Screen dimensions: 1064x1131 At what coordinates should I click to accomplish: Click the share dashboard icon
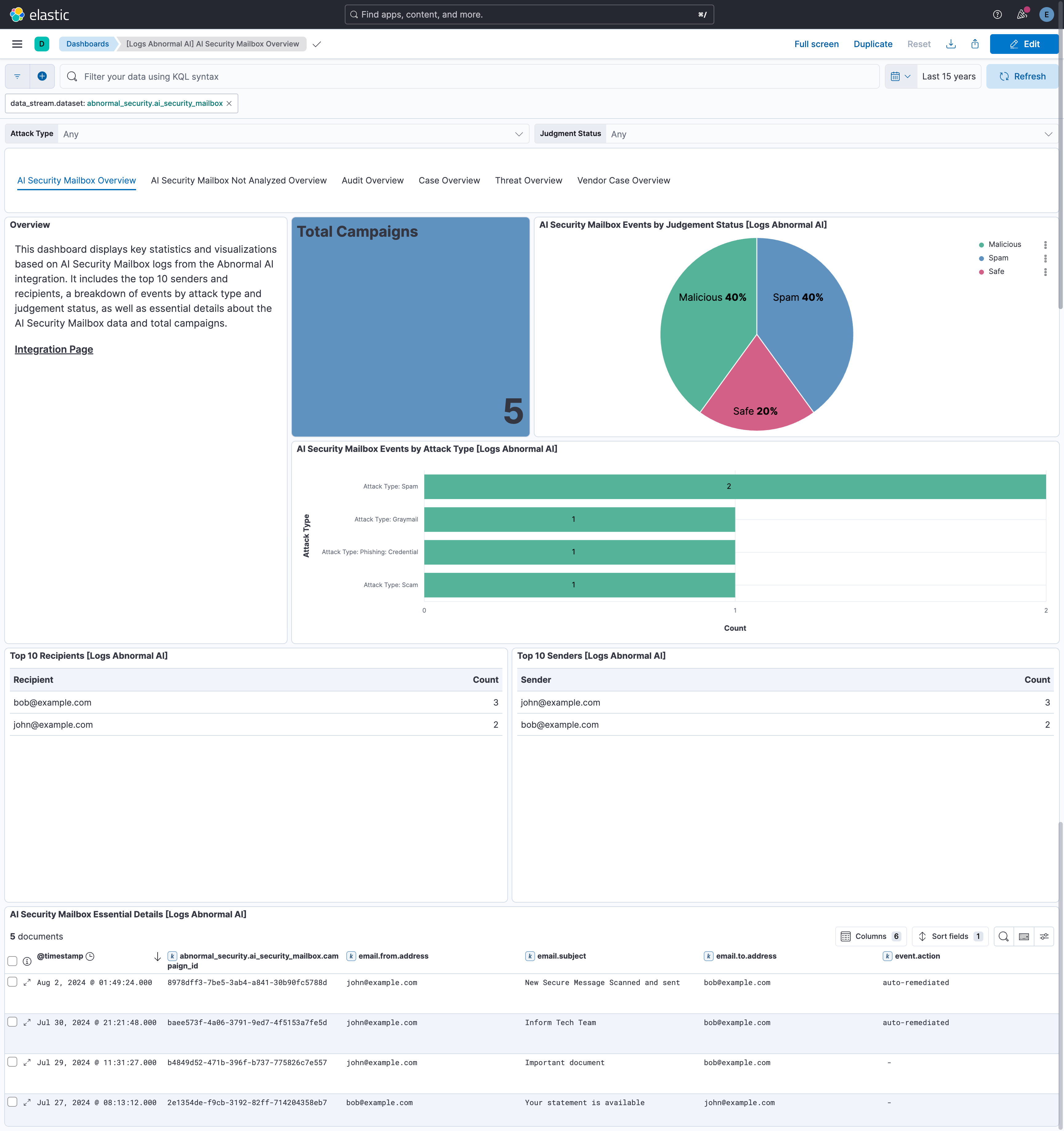pos(975,44)
